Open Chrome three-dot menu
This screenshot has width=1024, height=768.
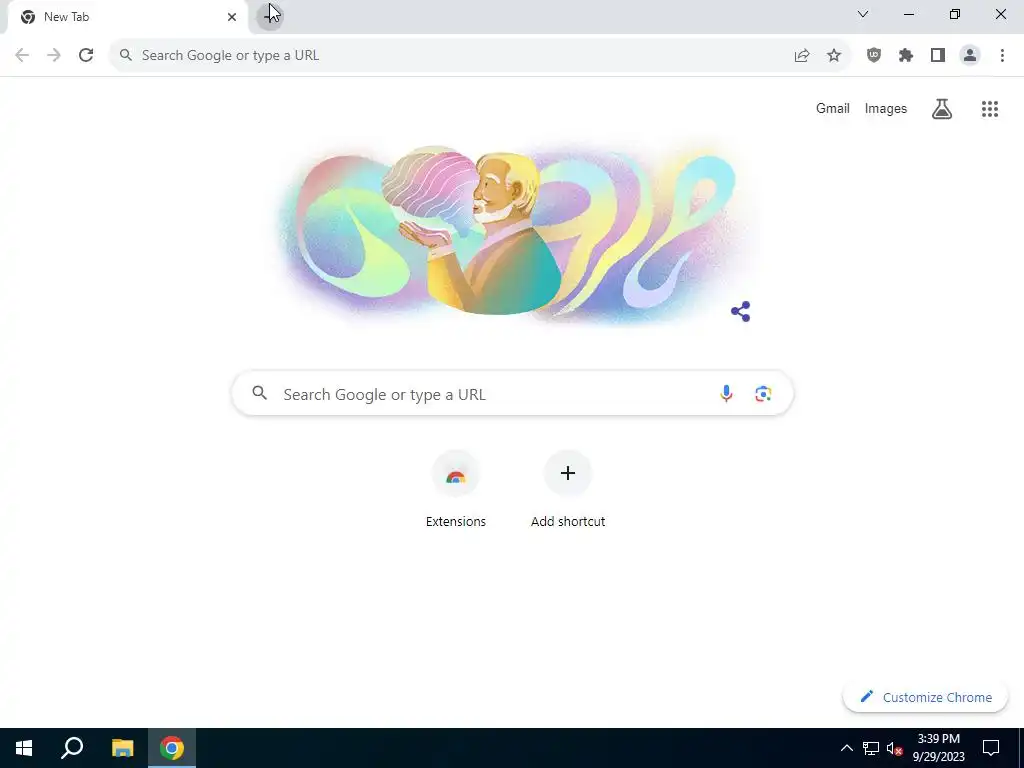click(x=1002, y=56)
